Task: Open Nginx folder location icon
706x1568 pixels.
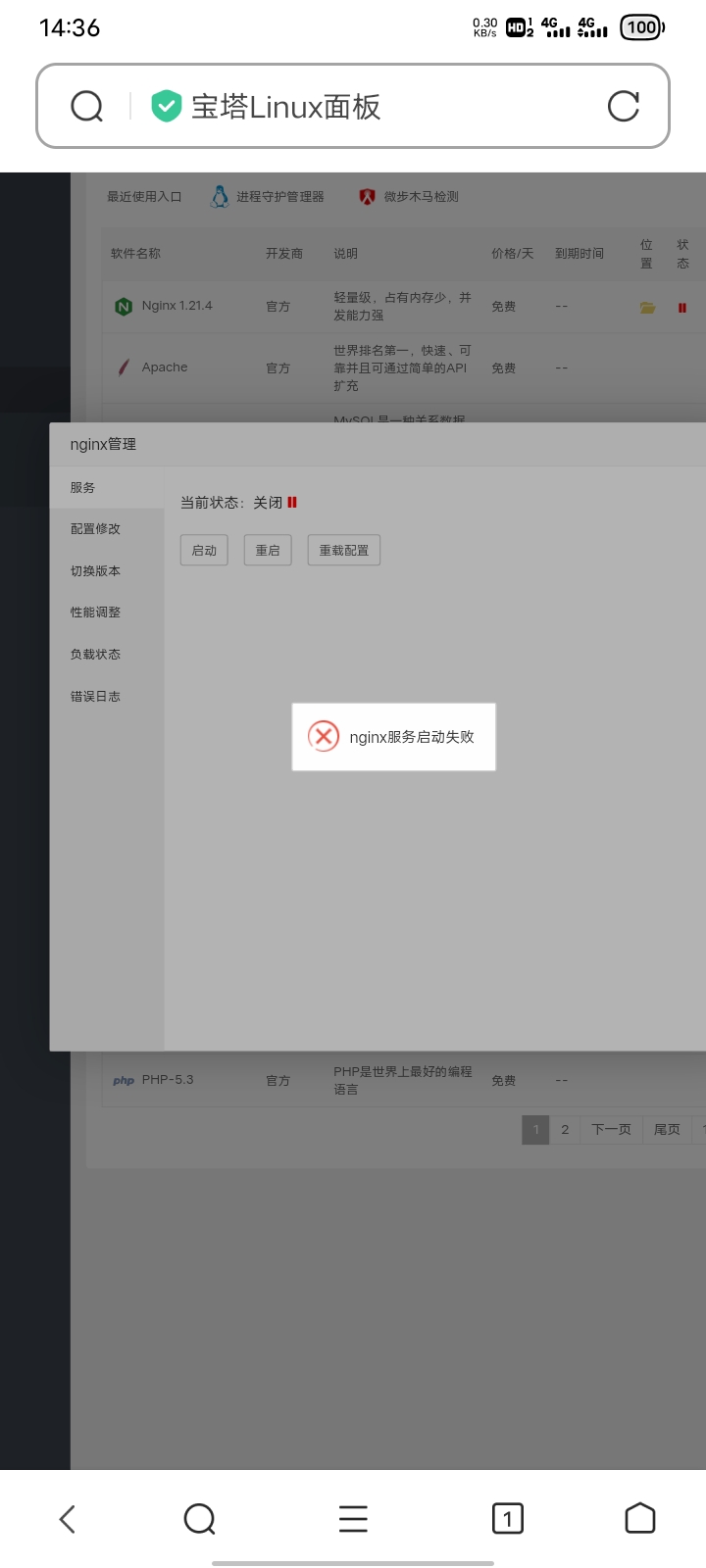Action: [647, 308]
